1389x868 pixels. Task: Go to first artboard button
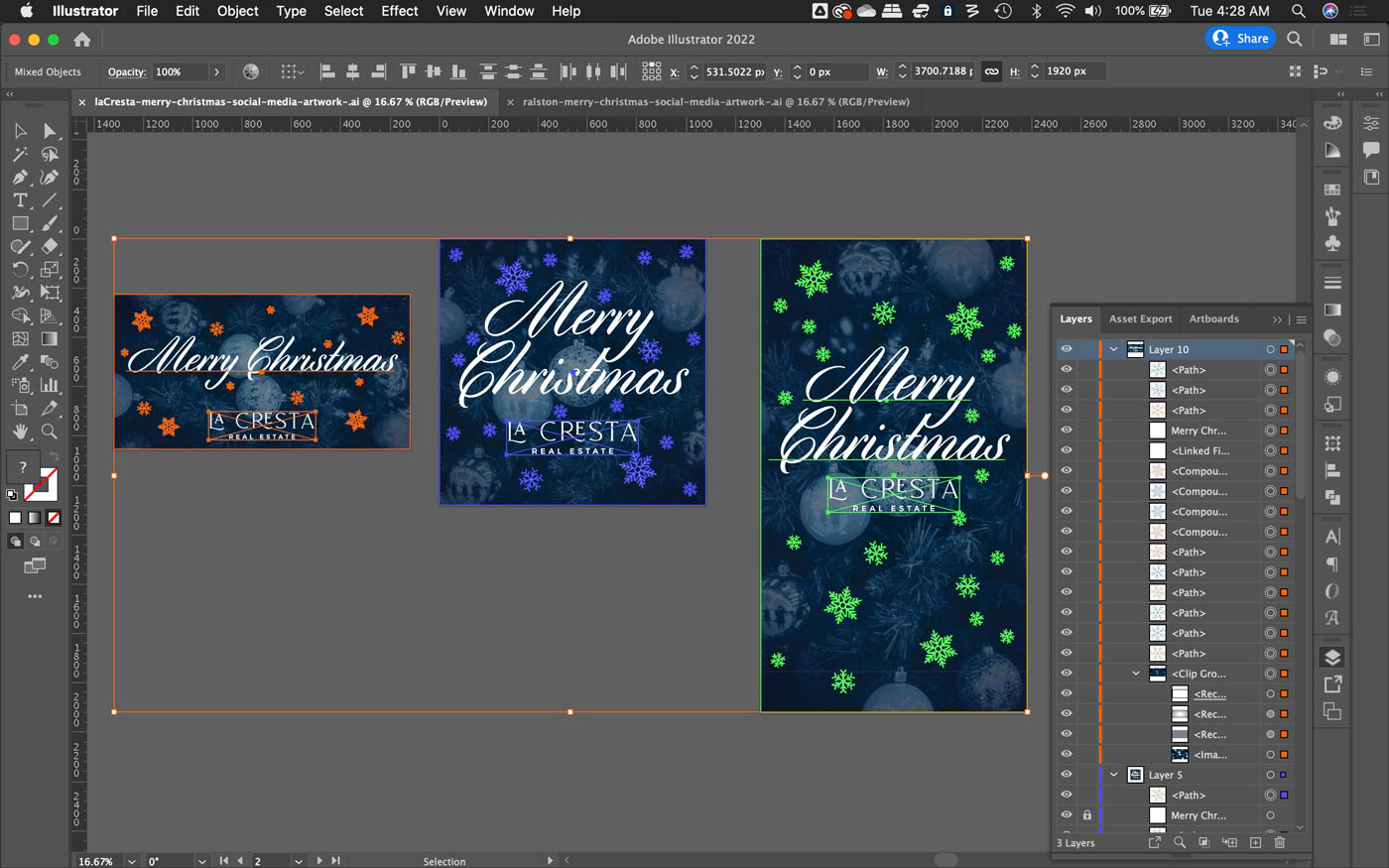point(223,861)
